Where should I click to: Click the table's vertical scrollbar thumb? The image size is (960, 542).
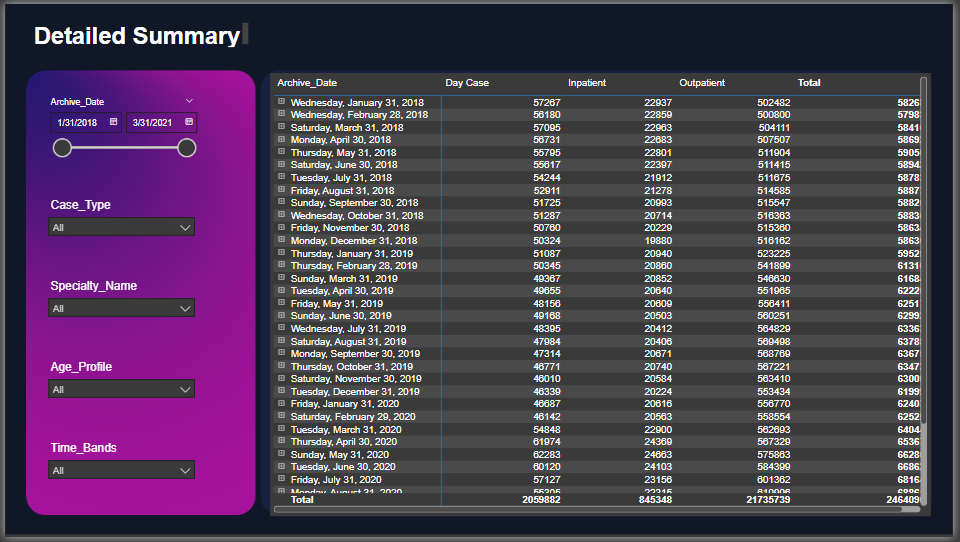923,250
